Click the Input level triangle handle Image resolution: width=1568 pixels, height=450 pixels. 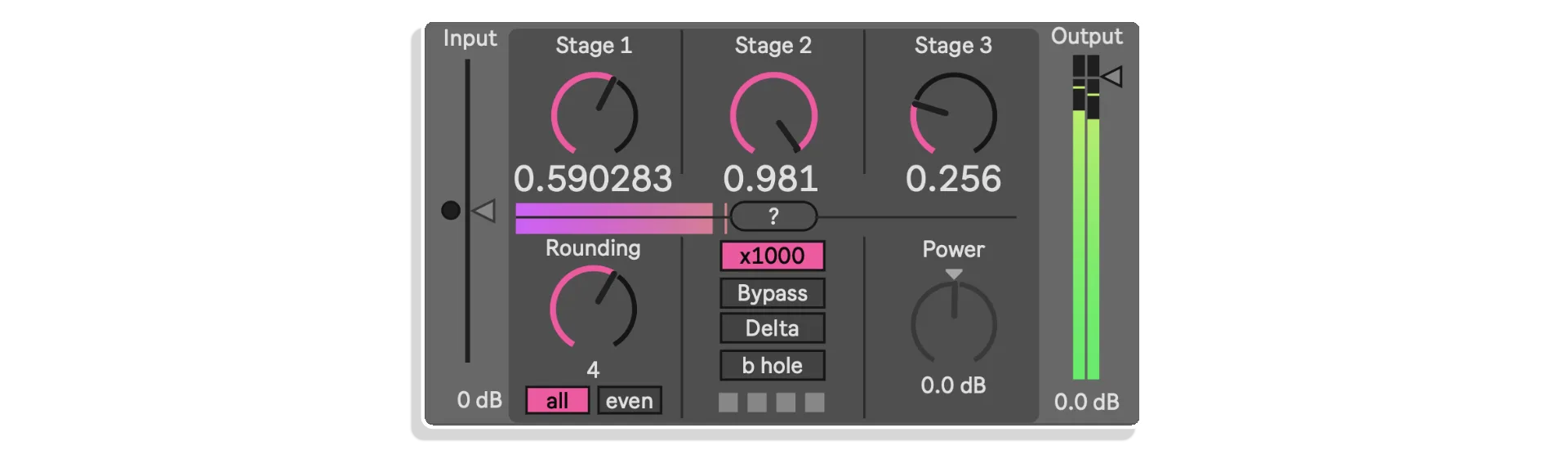pyautogui.click(x=483, y=211)
